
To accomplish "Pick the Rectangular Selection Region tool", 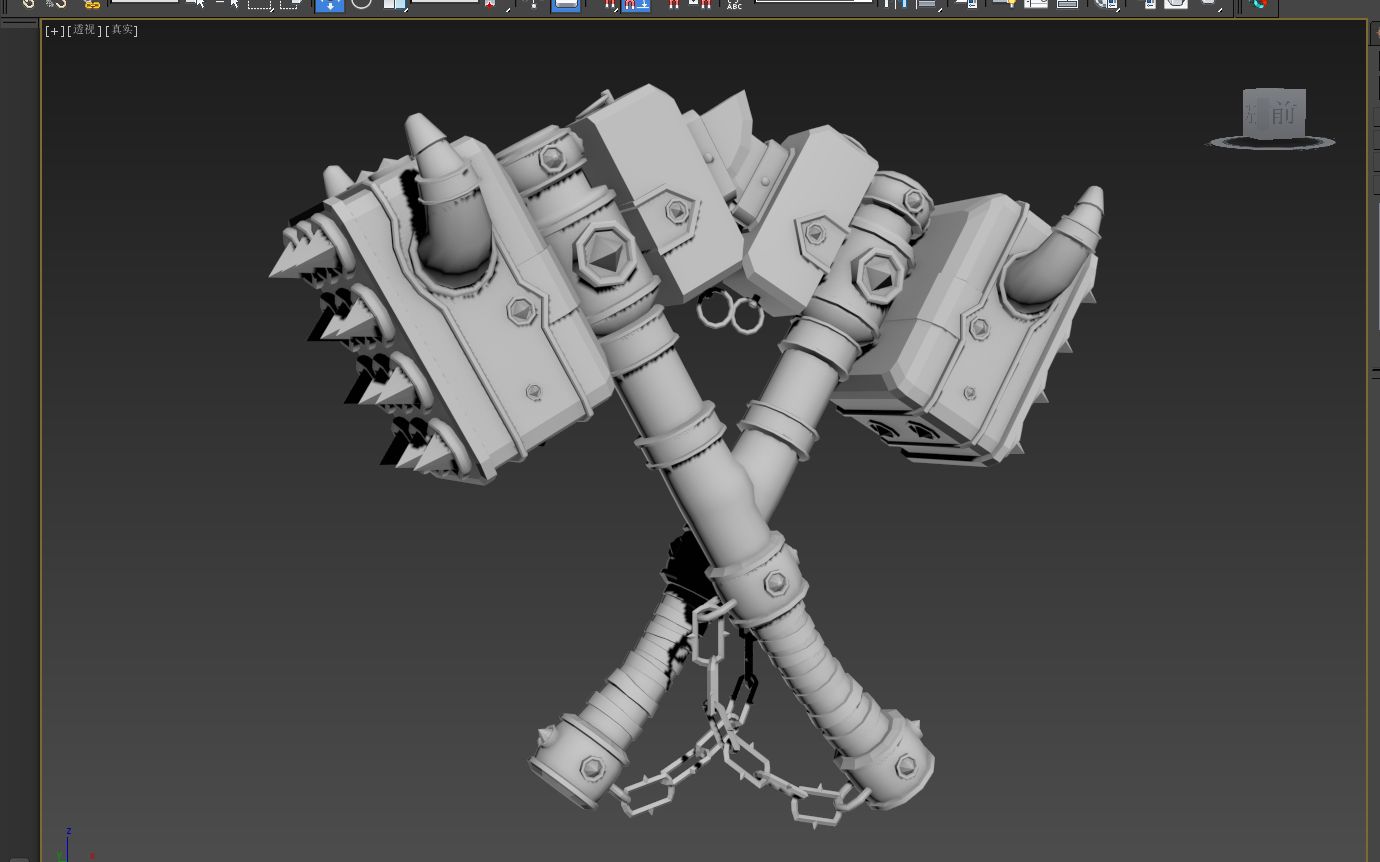I will coord(260,4).
